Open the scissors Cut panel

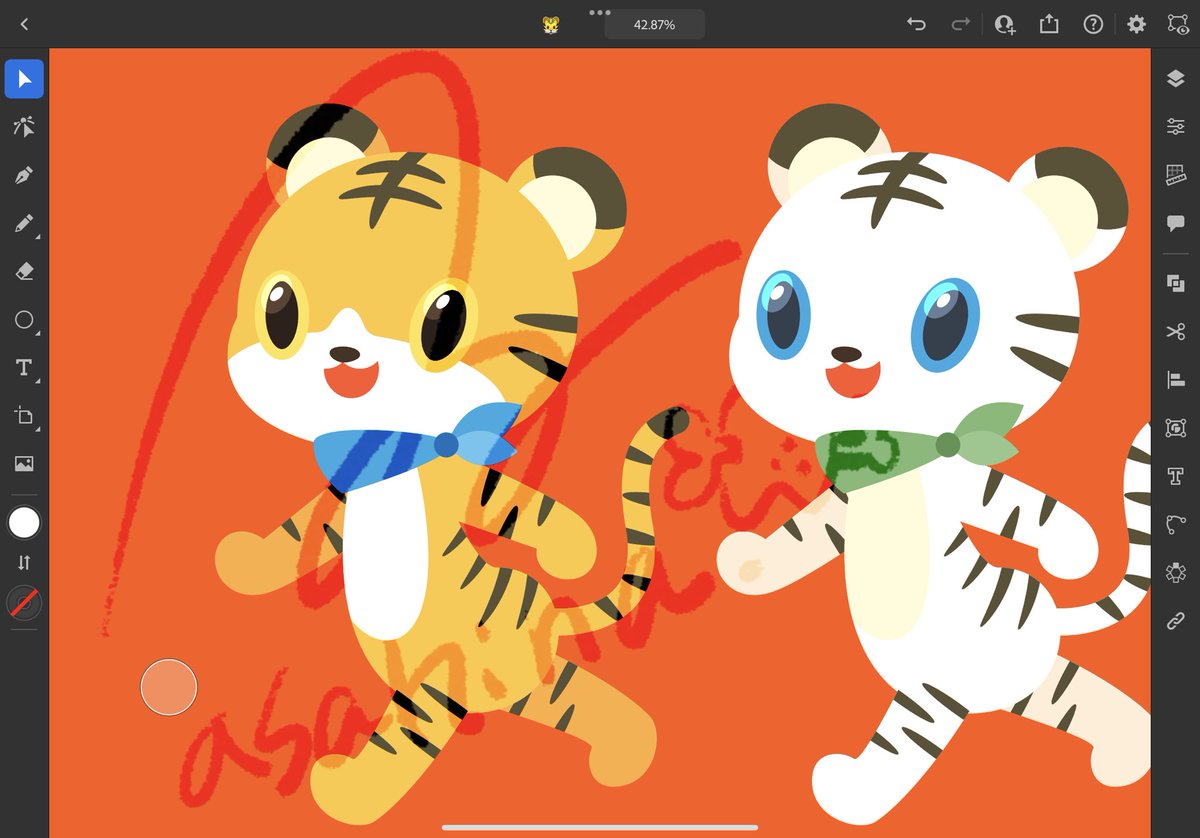[x=1176, y=331]
